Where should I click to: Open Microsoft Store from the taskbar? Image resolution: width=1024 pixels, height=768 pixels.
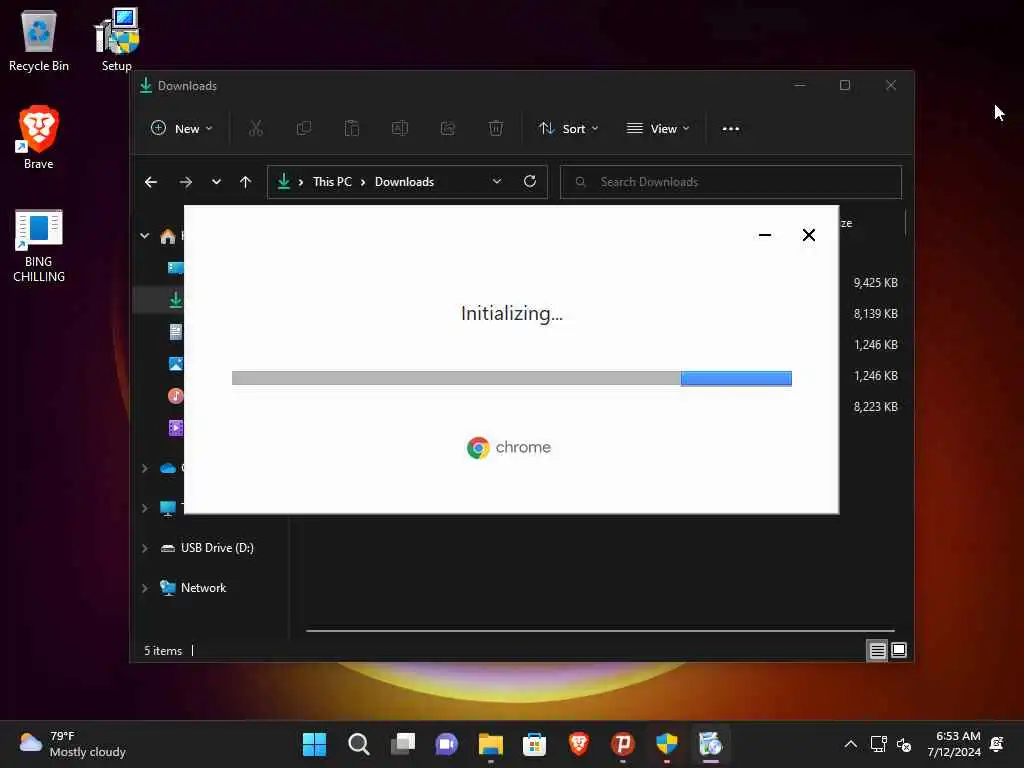534,744
